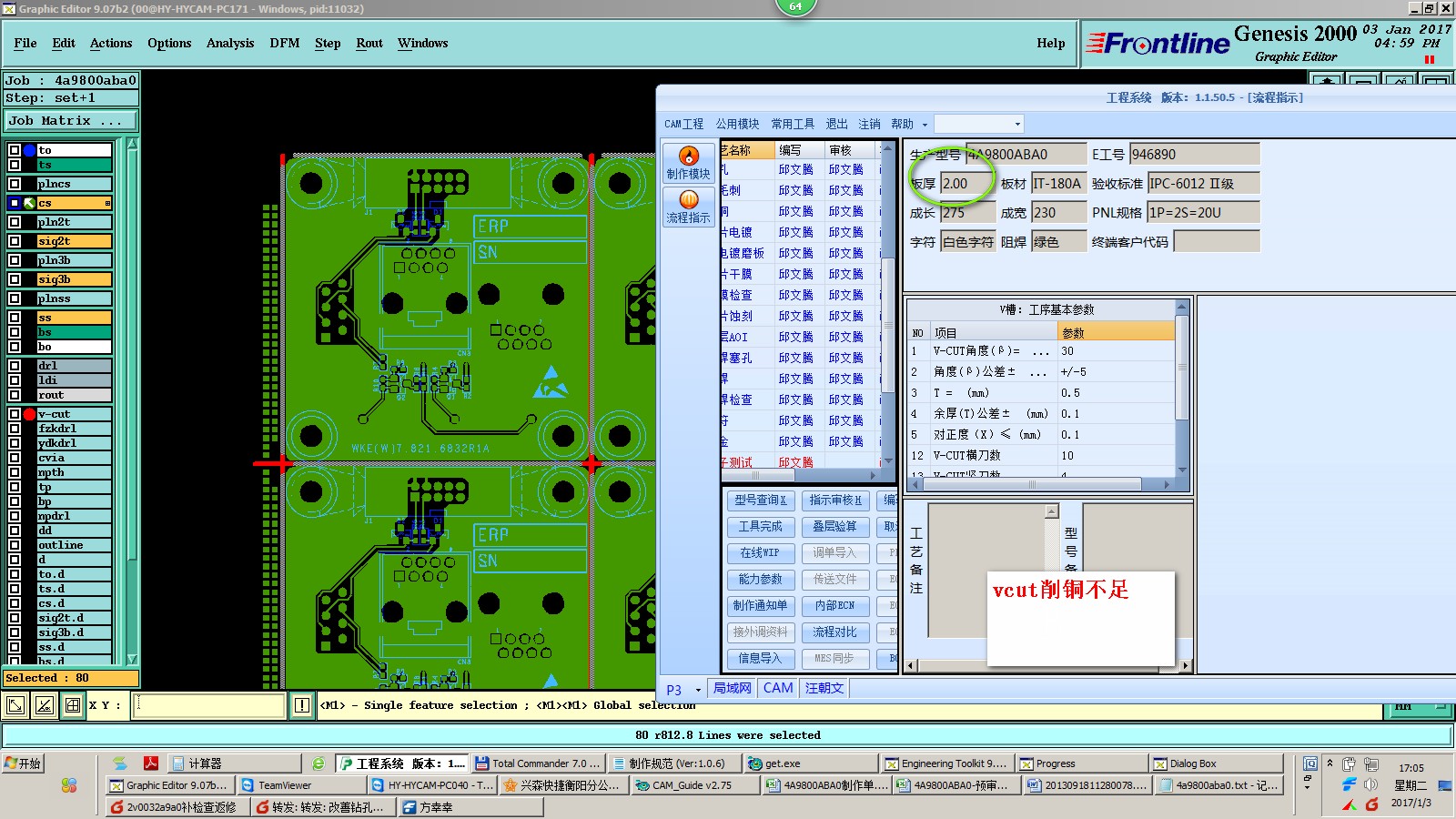Click the V槽 parameter table scroll up arrow
The width and height of the screenshot is (1456, 819).
coord(1182,307)
